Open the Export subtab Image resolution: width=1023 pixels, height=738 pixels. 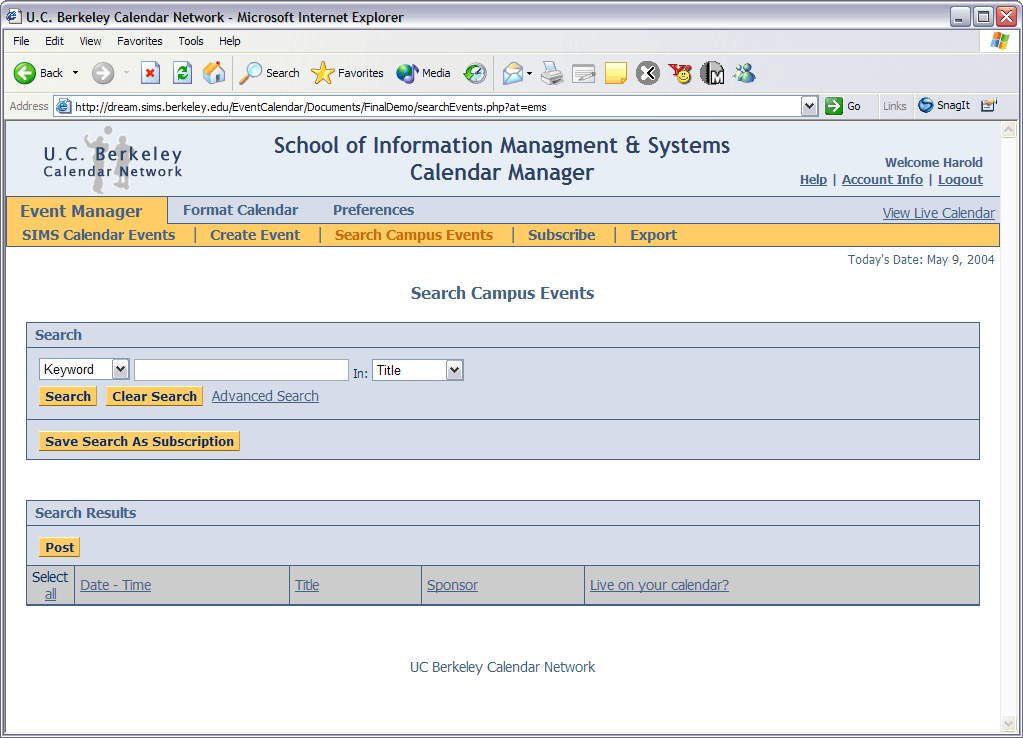tap(653, 235)
